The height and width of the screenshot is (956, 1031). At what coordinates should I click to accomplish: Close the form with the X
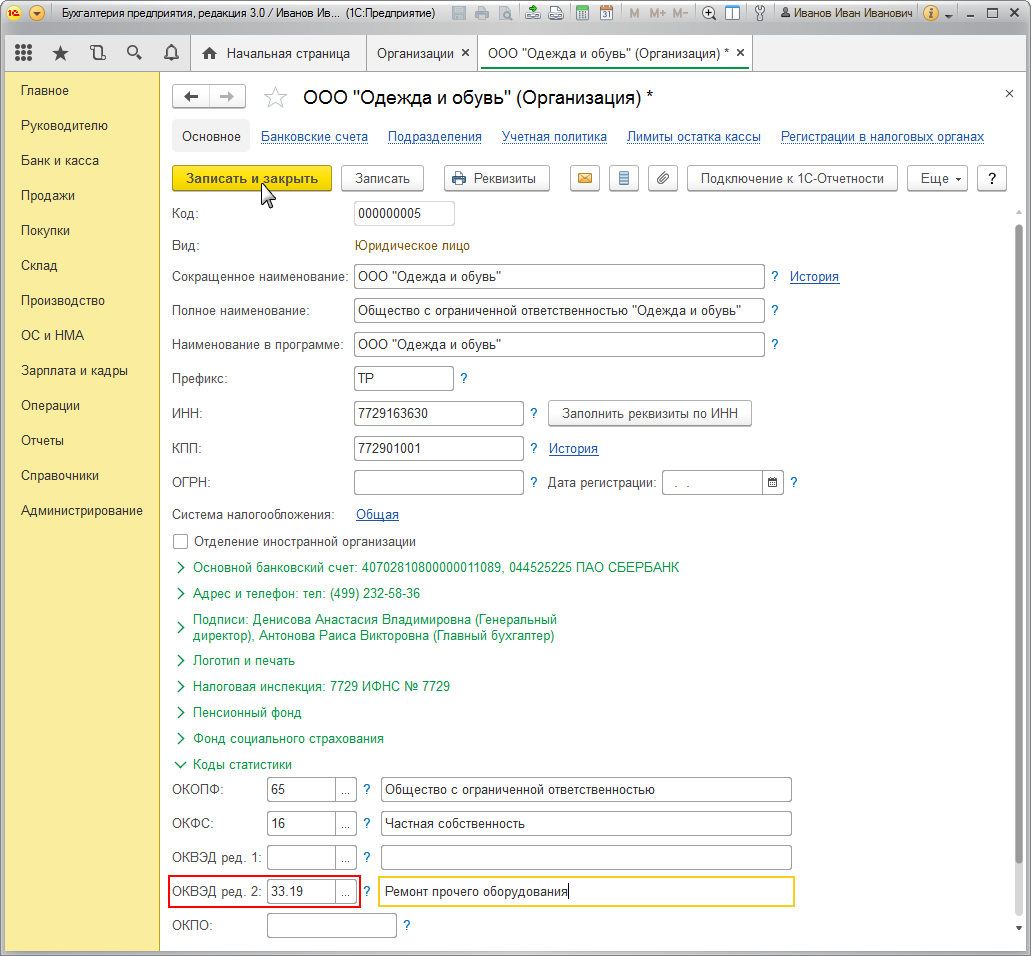(1009, 94)
